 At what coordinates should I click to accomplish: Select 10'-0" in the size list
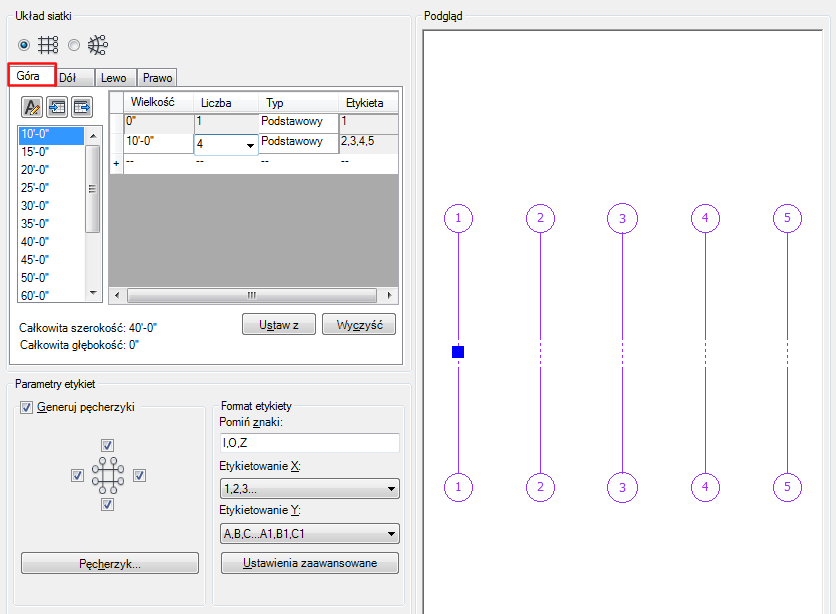pyautogui.click(x=51, y=135)
